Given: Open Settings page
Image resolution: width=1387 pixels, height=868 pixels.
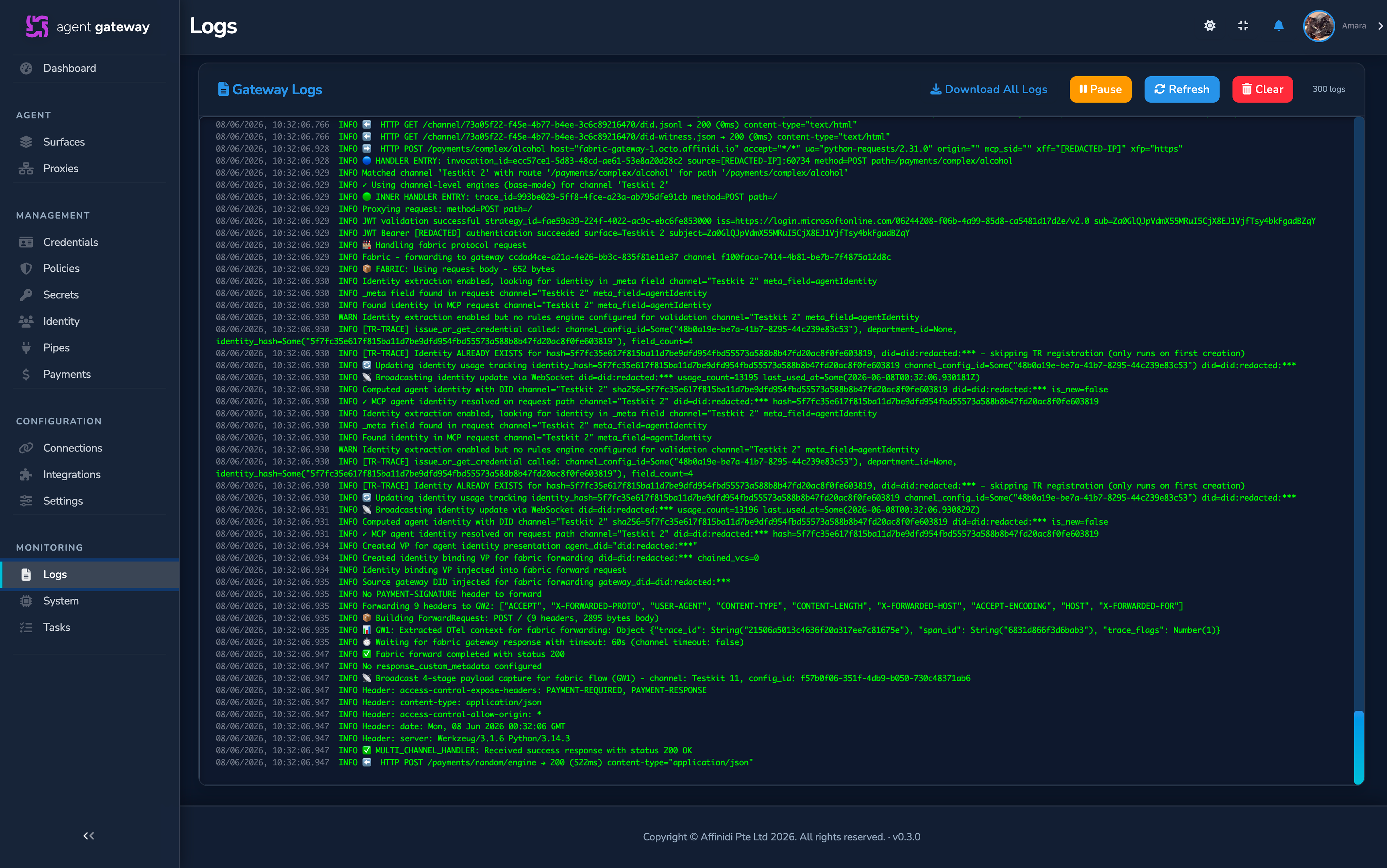Looking at the screenshot, I should point(63,501).
